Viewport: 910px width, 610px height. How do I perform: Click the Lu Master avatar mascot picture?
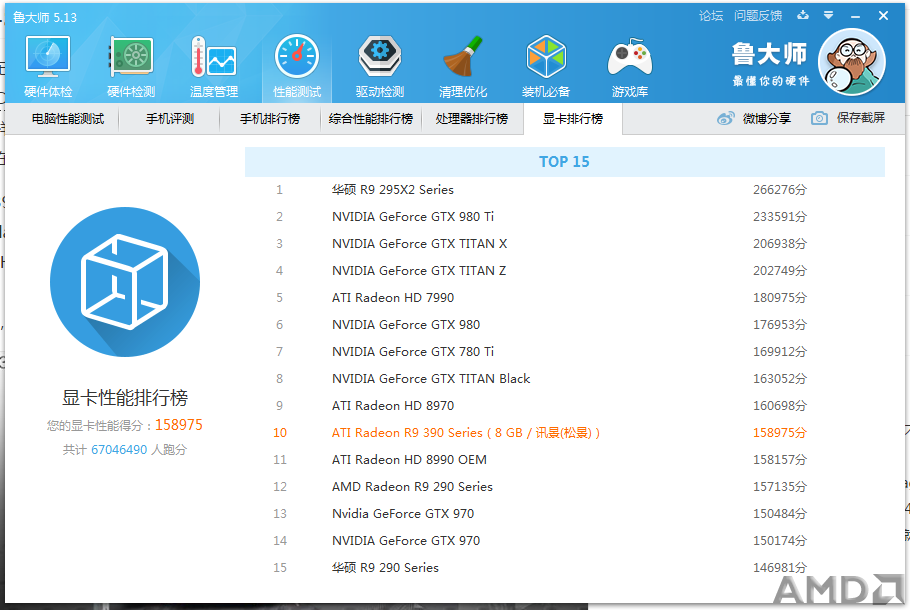click(x=851, y=62)
